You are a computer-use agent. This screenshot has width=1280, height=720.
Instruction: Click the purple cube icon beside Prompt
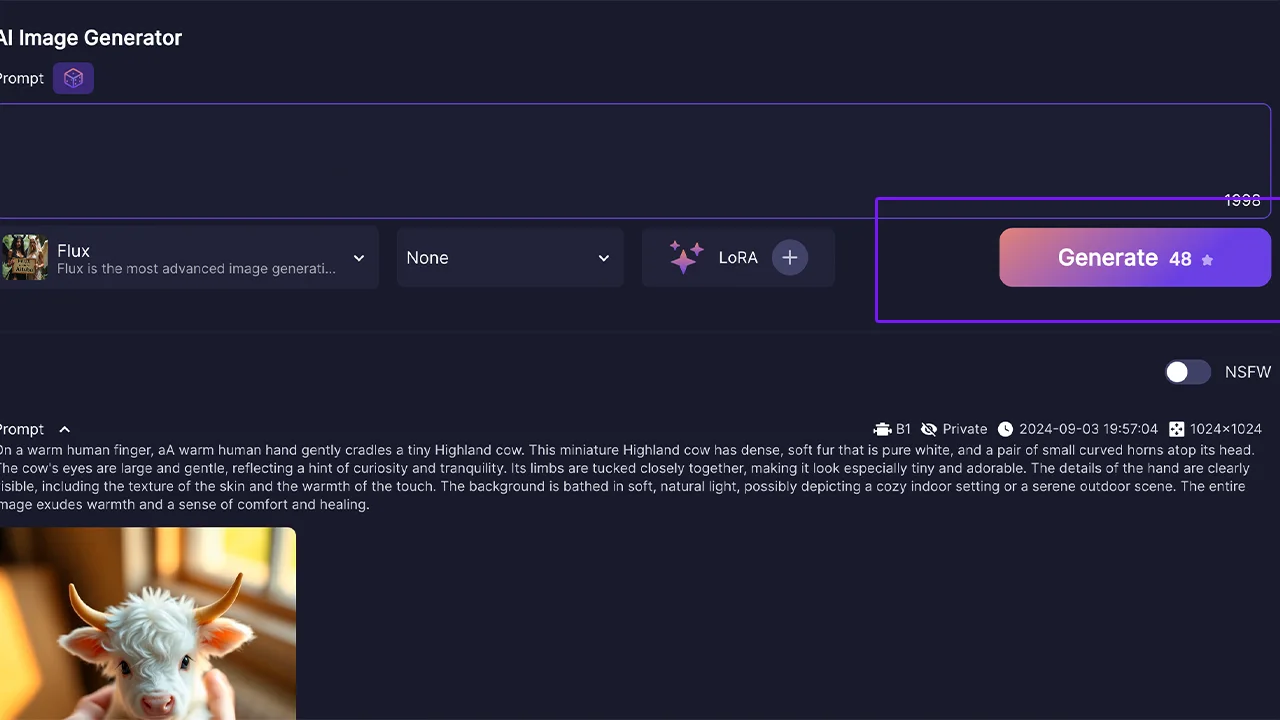click(73, 78)
